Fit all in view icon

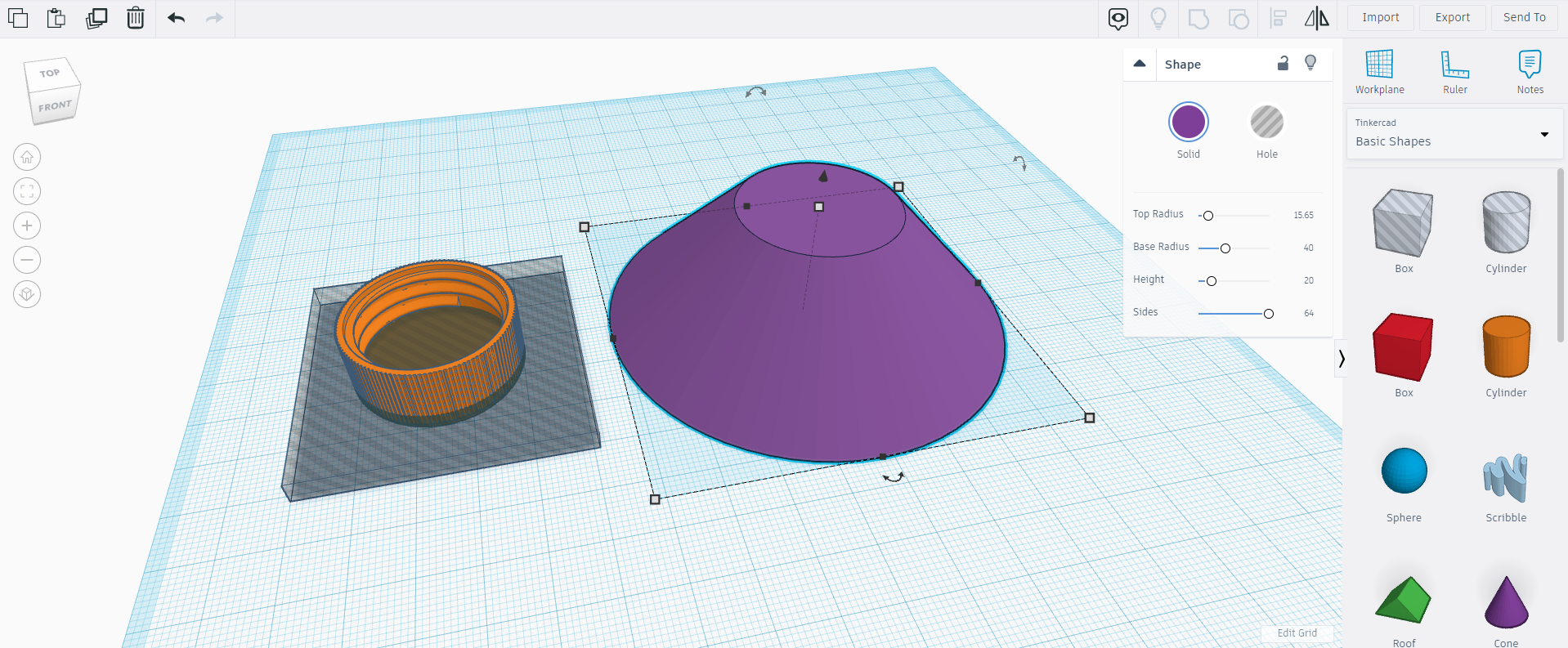[x=27, y=191]
